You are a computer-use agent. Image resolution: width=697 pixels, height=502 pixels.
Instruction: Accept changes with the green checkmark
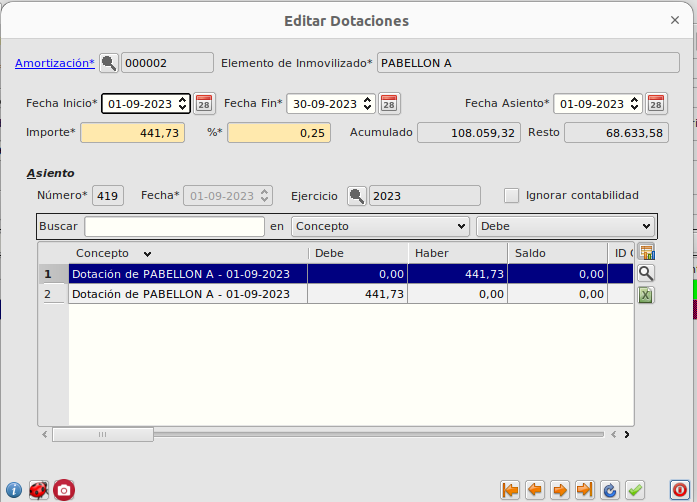click(635, 490)
